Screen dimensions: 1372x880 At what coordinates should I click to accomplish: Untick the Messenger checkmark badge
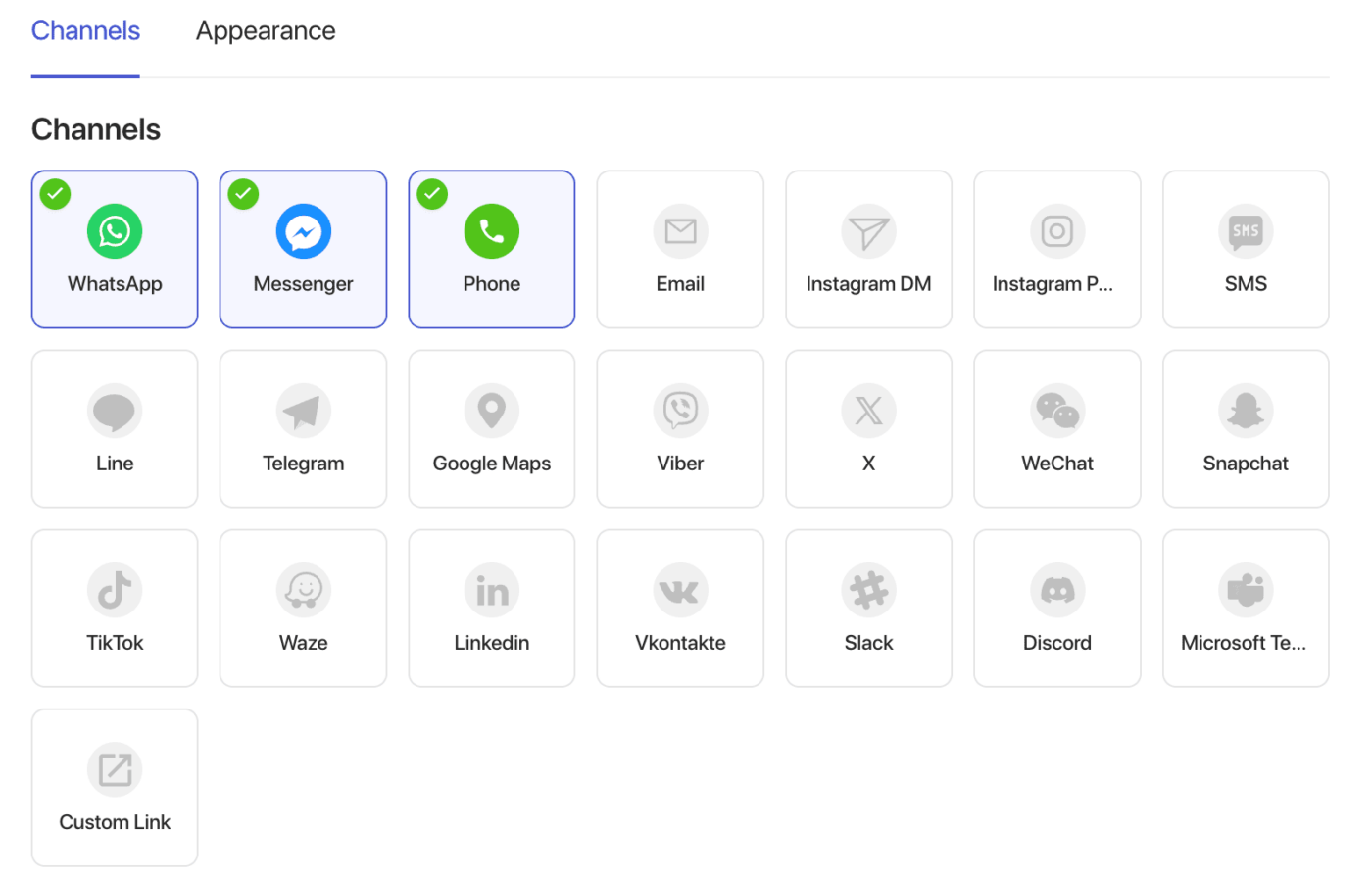pyautogui.click(x=243, y=194)
